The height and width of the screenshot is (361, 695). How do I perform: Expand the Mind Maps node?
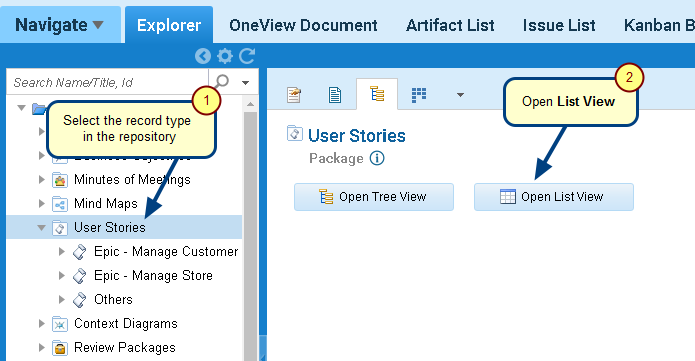click(x=42, y=204)
